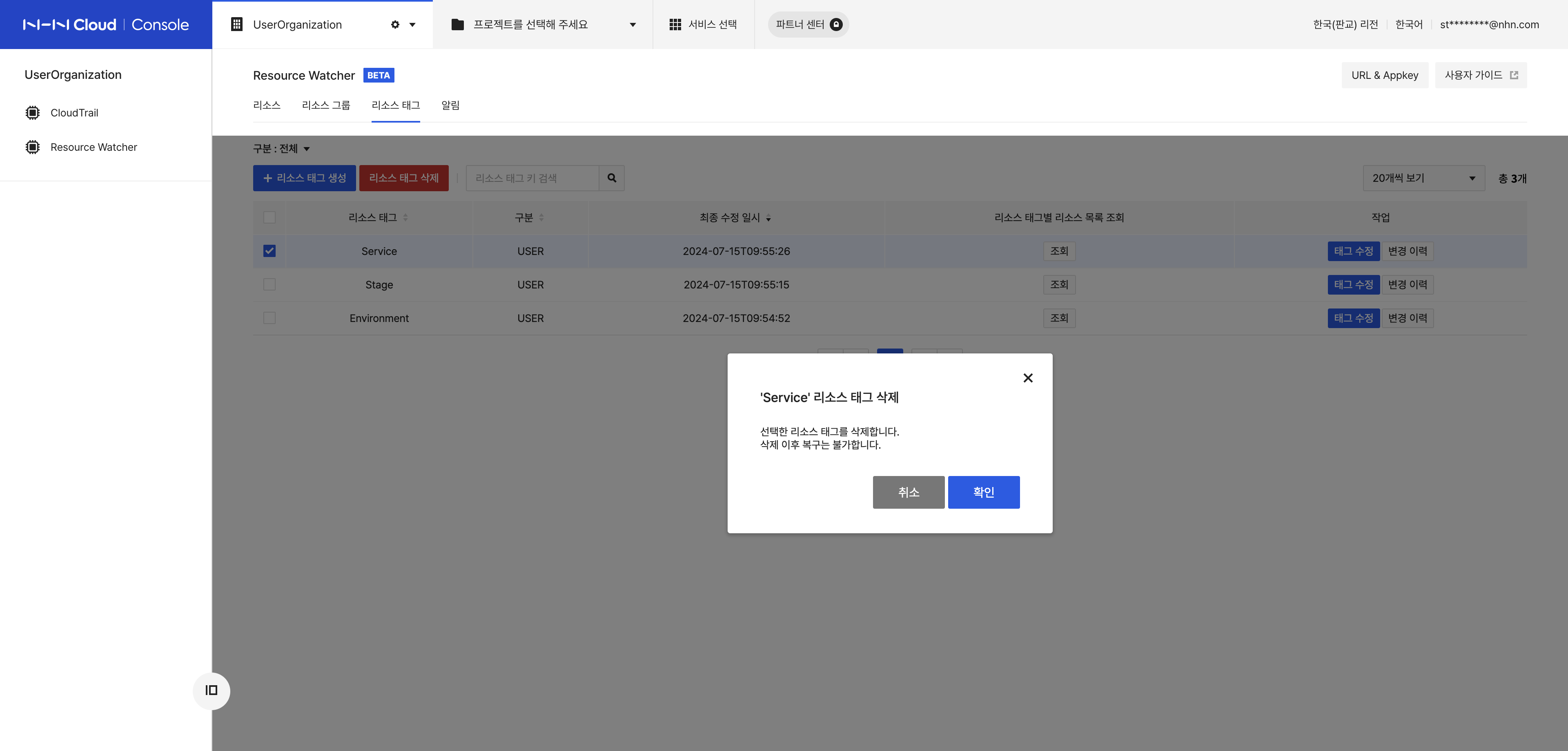
Task: Collapse the sidebar with the toggle icon
Action: click(x=211, y=690)
